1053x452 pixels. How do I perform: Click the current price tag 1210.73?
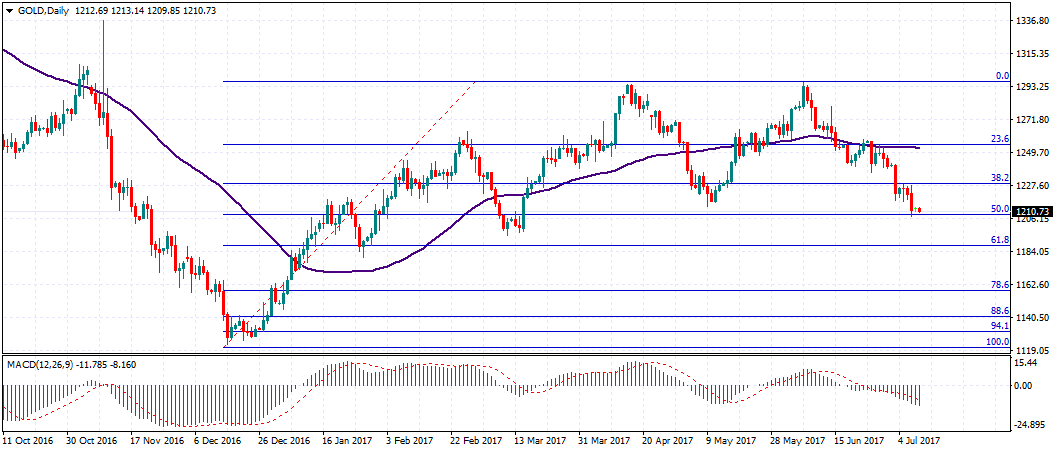(x=1031, y=212)
